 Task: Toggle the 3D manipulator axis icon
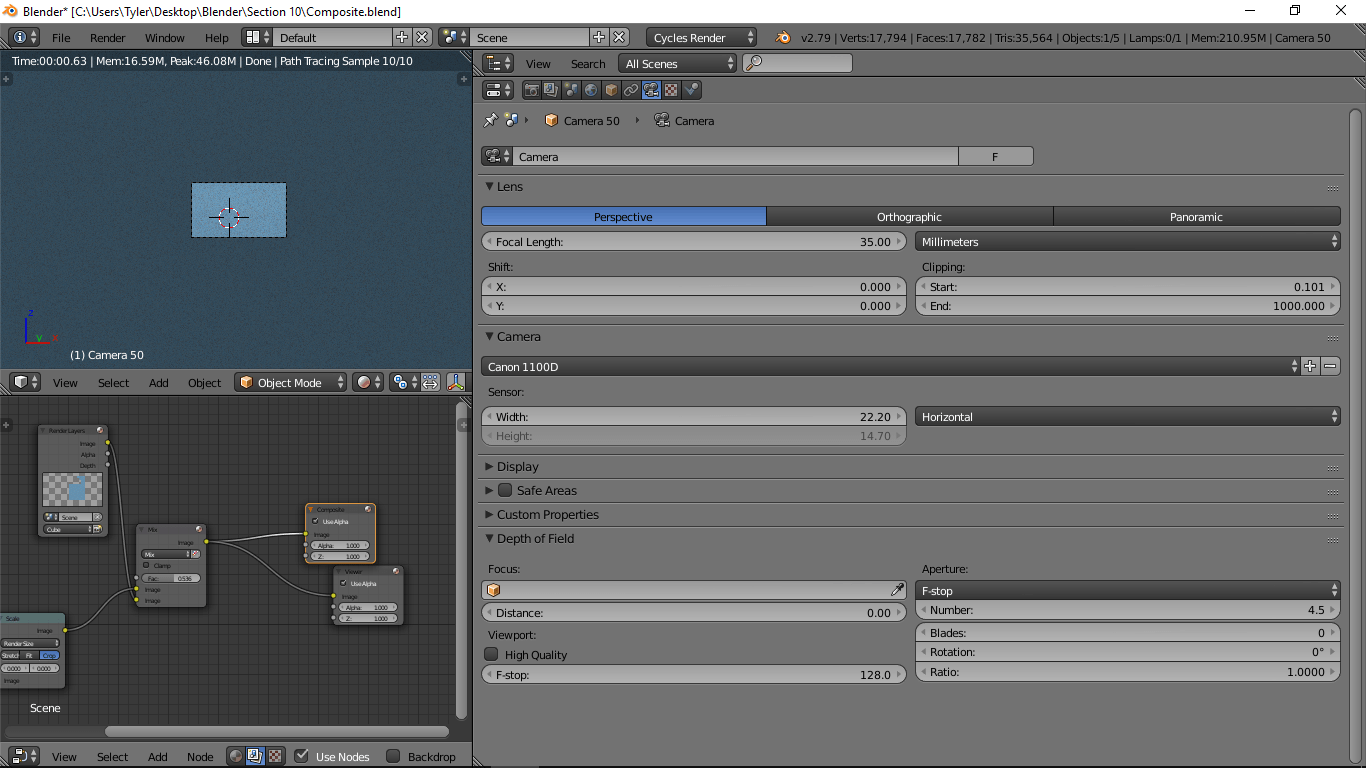456,382
